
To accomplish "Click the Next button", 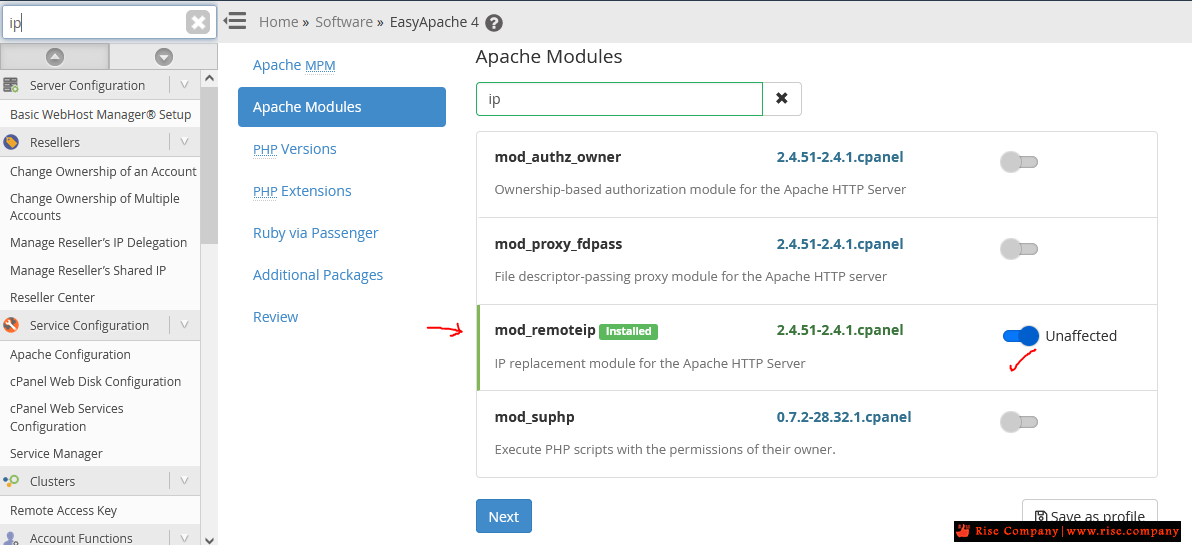I will [503, 516].
